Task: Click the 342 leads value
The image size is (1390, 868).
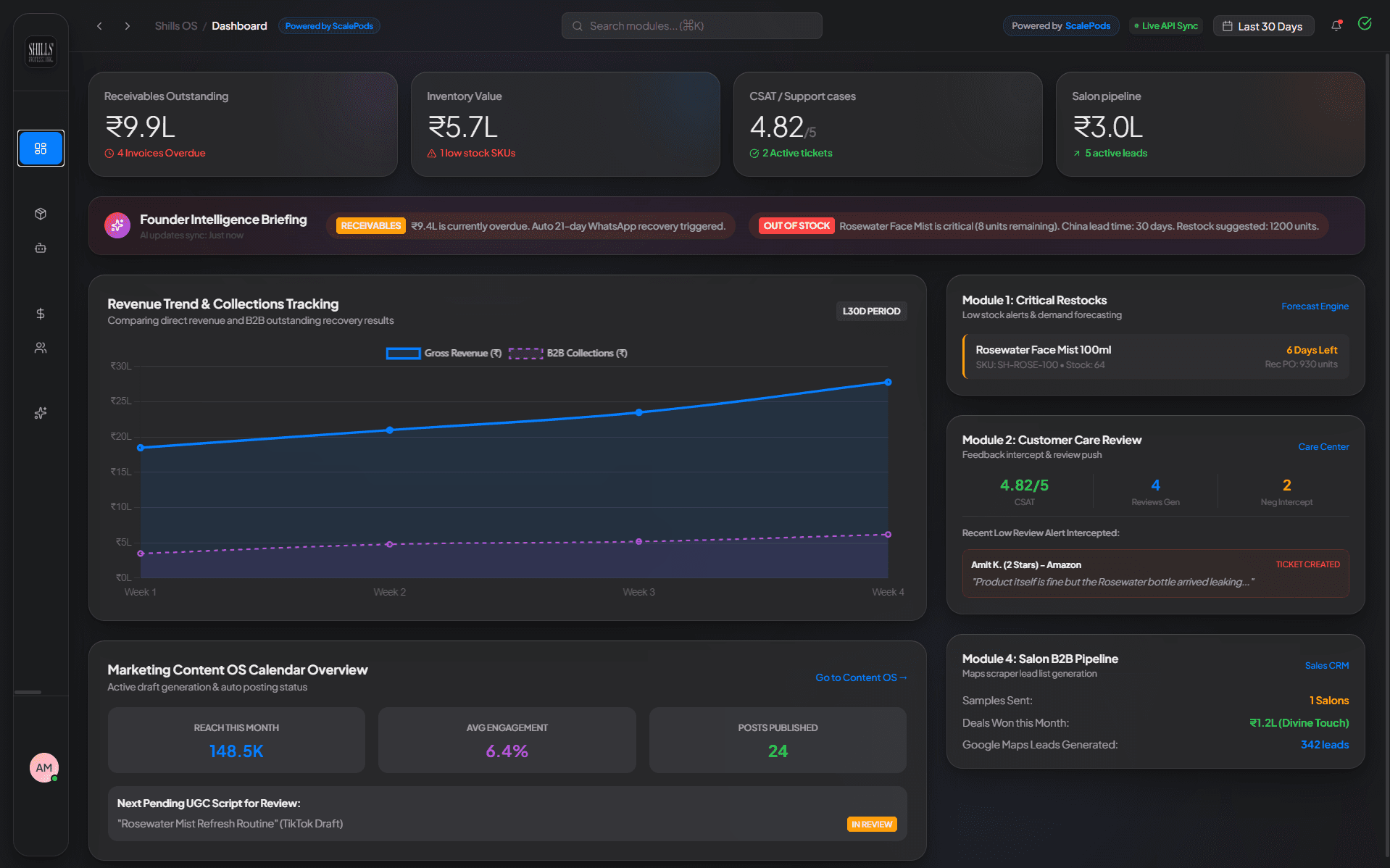Action: click(1325, 746)
